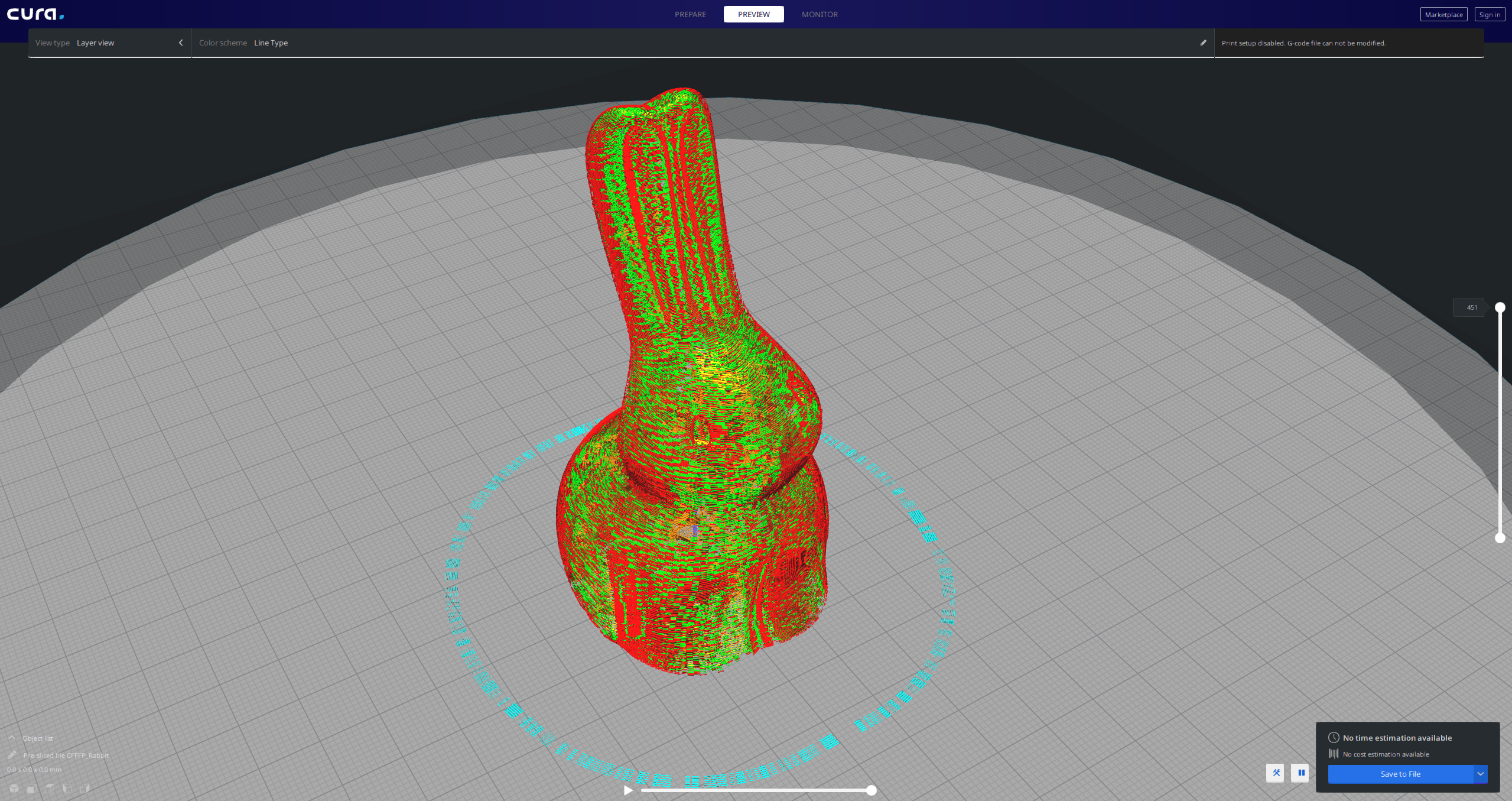The height and width of the screenshot is (801, 1512).
Task: Switch to the front view camera icon
Action: (x=32, y=789)
